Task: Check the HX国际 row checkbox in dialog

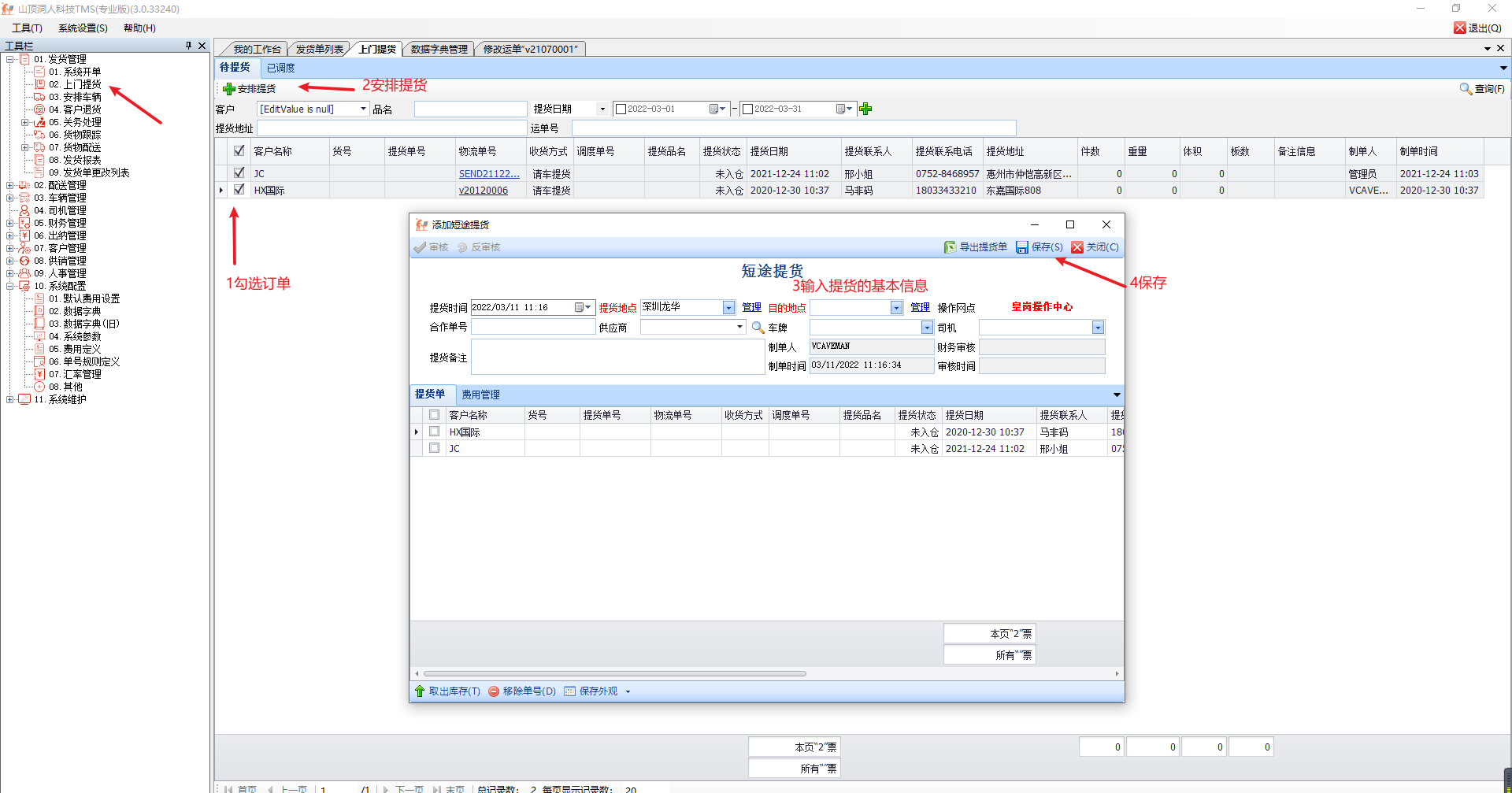Action: pyautogui.click(x=434, y=432)
